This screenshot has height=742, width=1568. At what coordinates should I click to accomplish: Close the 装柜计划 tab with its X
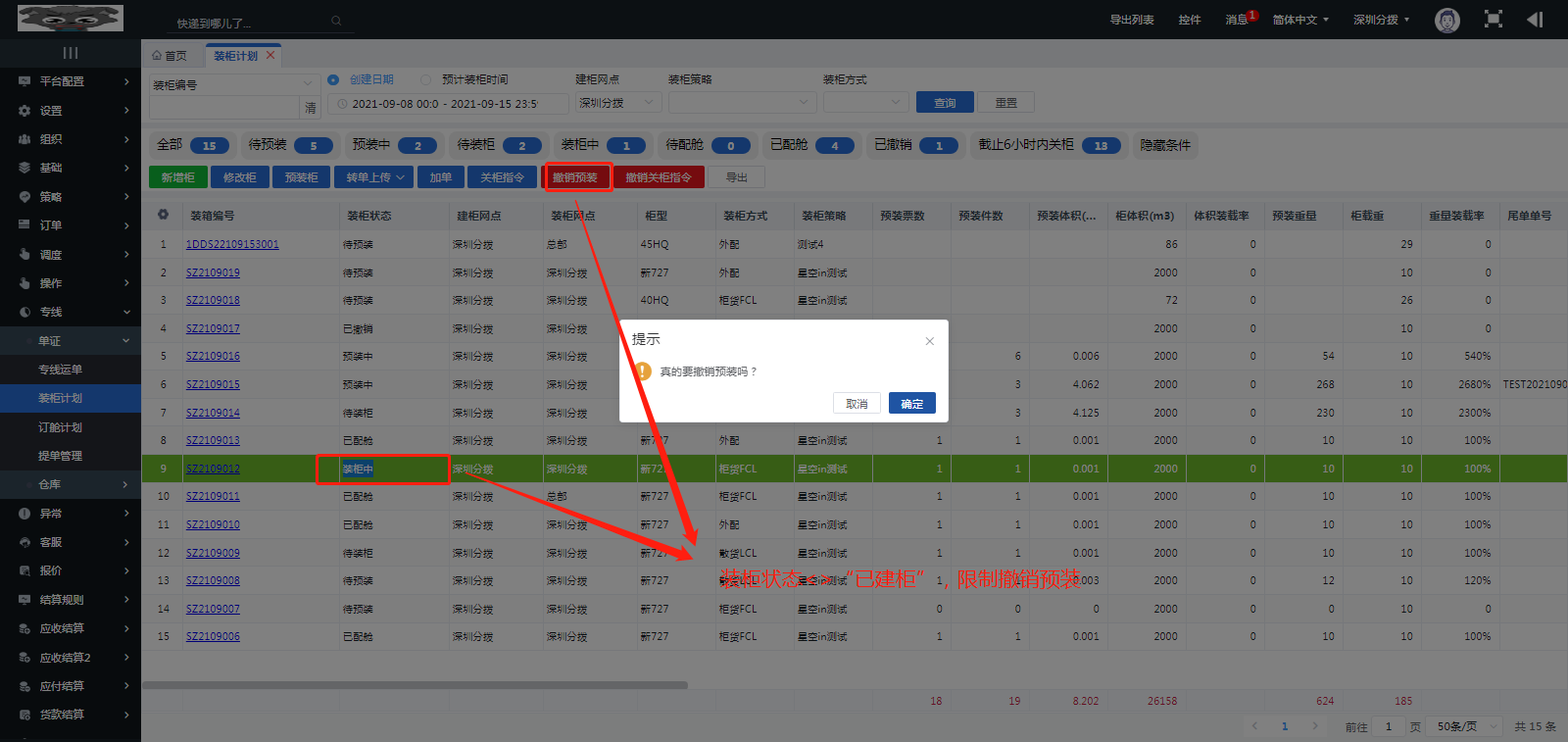(x=270, y=55)
